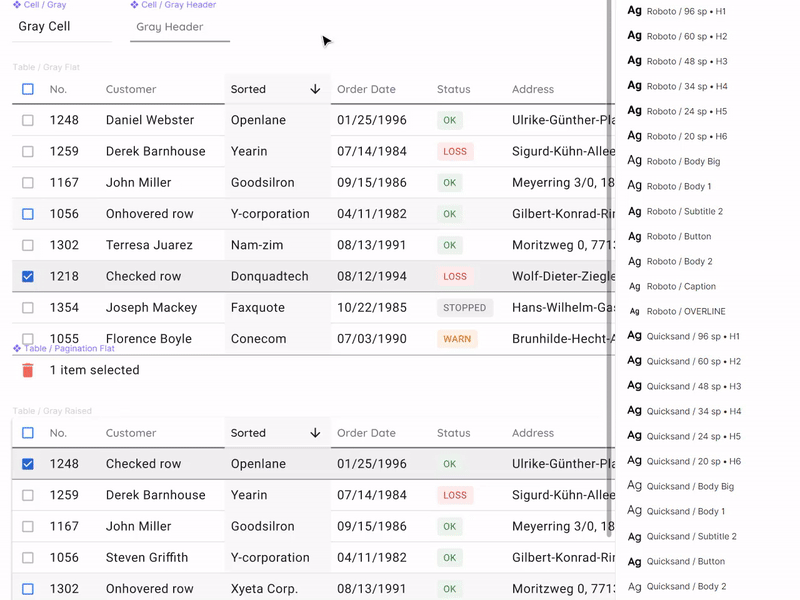Tick the Steven Griffith row checkbox

[x=28, y=558]
